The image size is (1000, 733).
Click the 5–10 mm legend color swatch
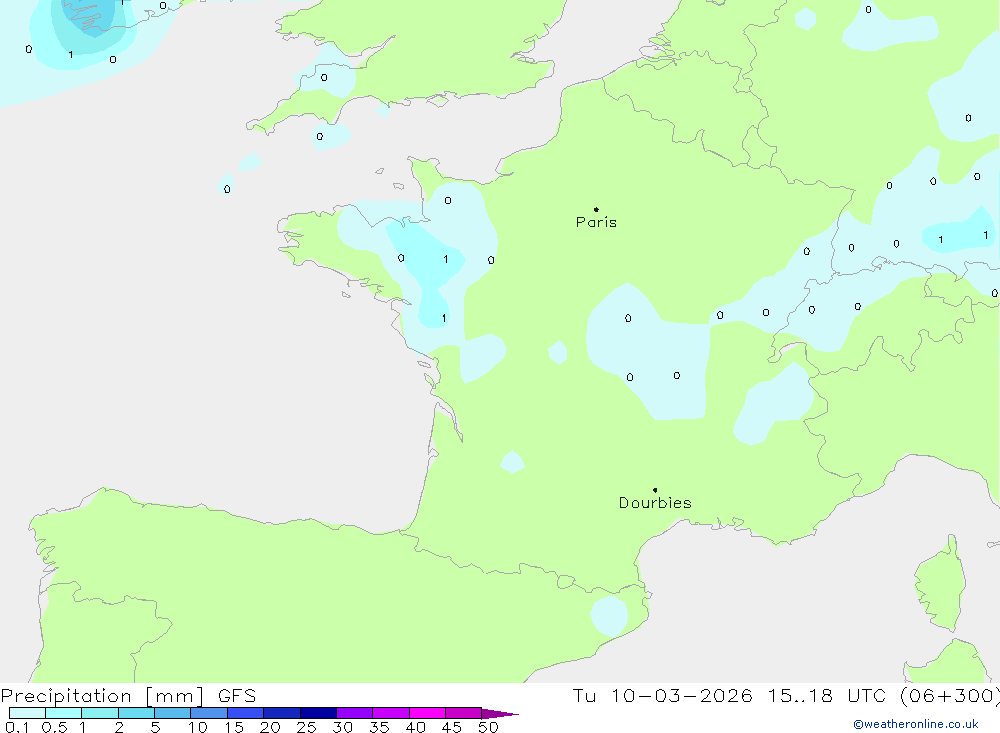click(173, 713)
